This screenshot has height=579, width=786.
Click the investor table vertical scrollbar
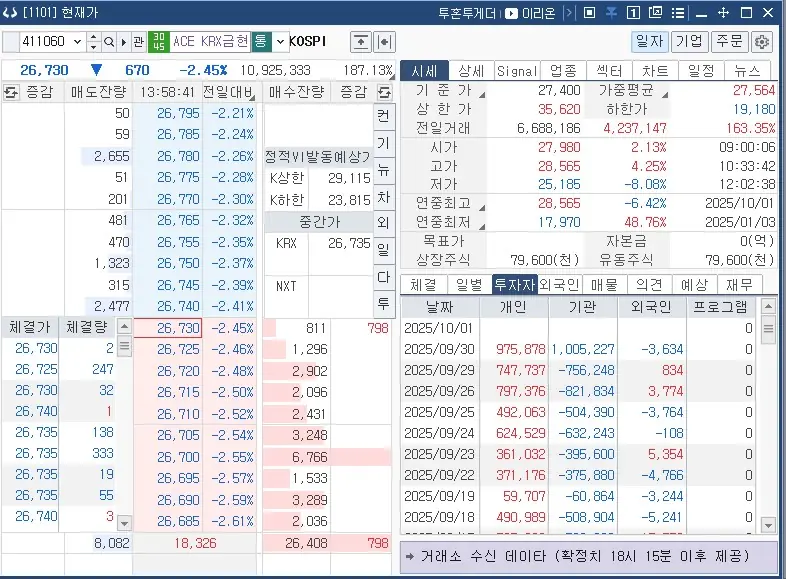768,420
